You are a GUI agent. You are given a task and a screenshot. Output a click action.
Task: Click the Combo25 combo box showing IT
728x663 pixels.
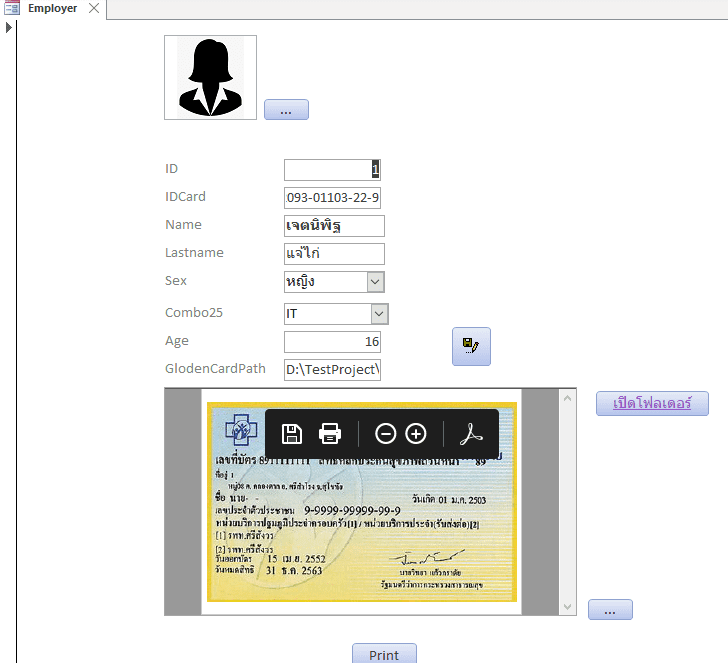(x=336, y=314)
